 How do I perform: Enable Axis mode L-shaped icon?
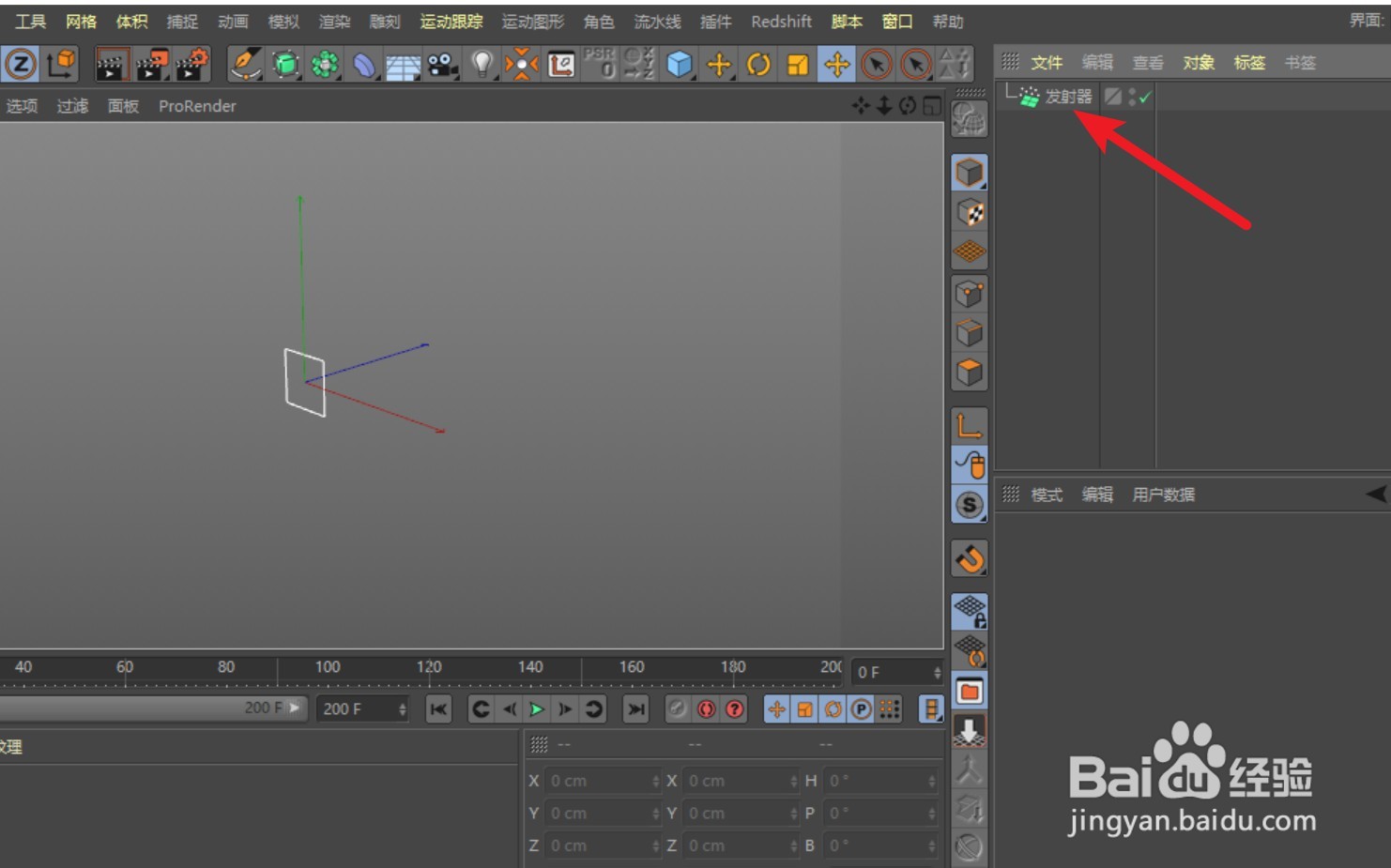click(x=970, y=425)
